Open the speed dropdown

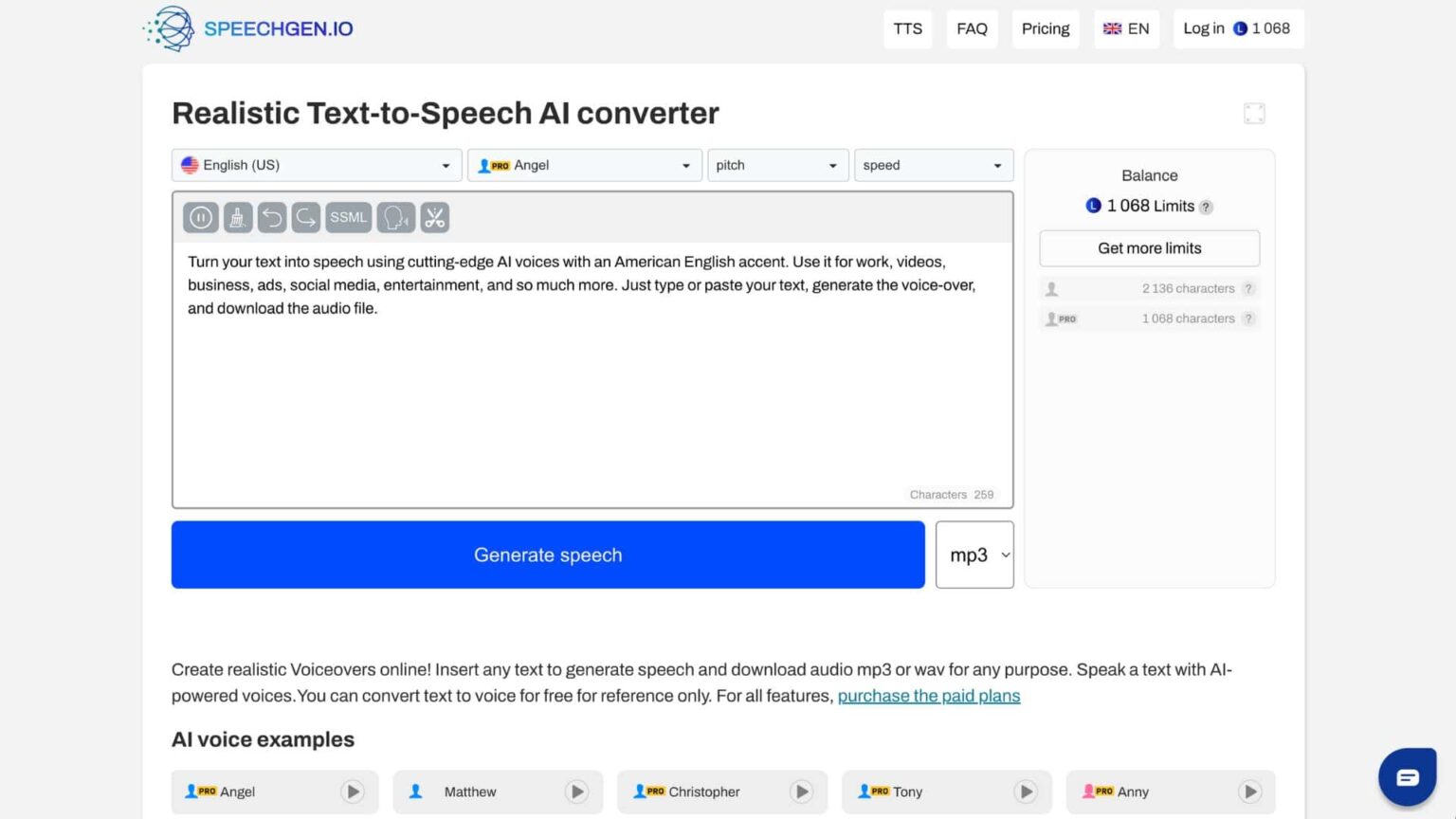(x=933, y=165)
